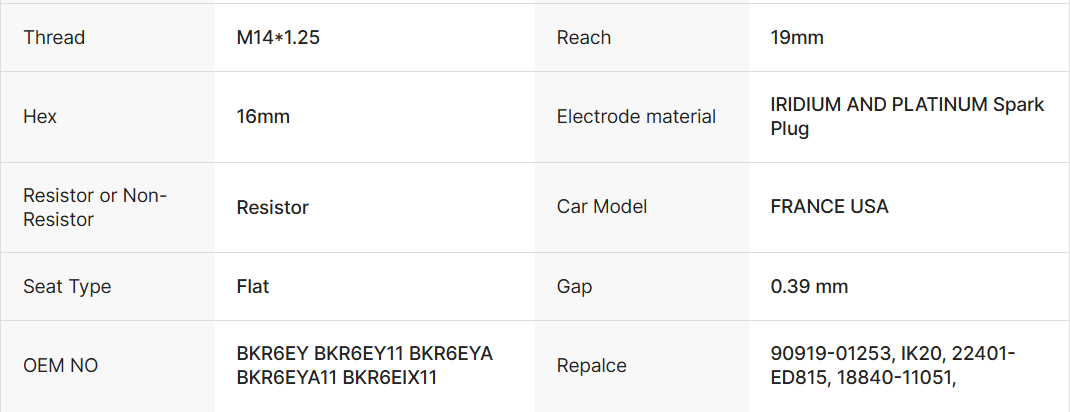Click the Car Model label
1070x412 pixels.
(602, 207)
